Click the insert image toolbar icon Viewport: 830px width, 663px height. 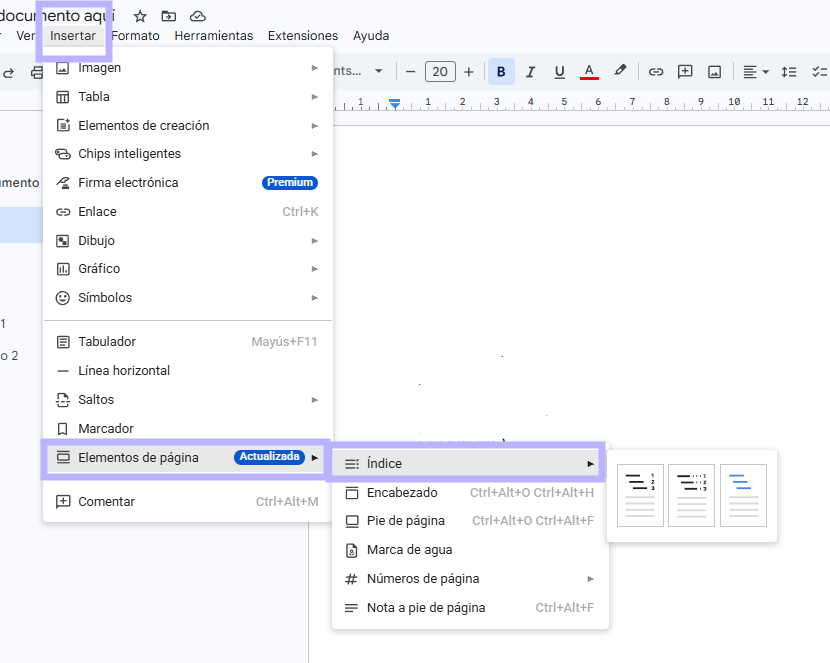pyautogui.click(x=715, y=71)
